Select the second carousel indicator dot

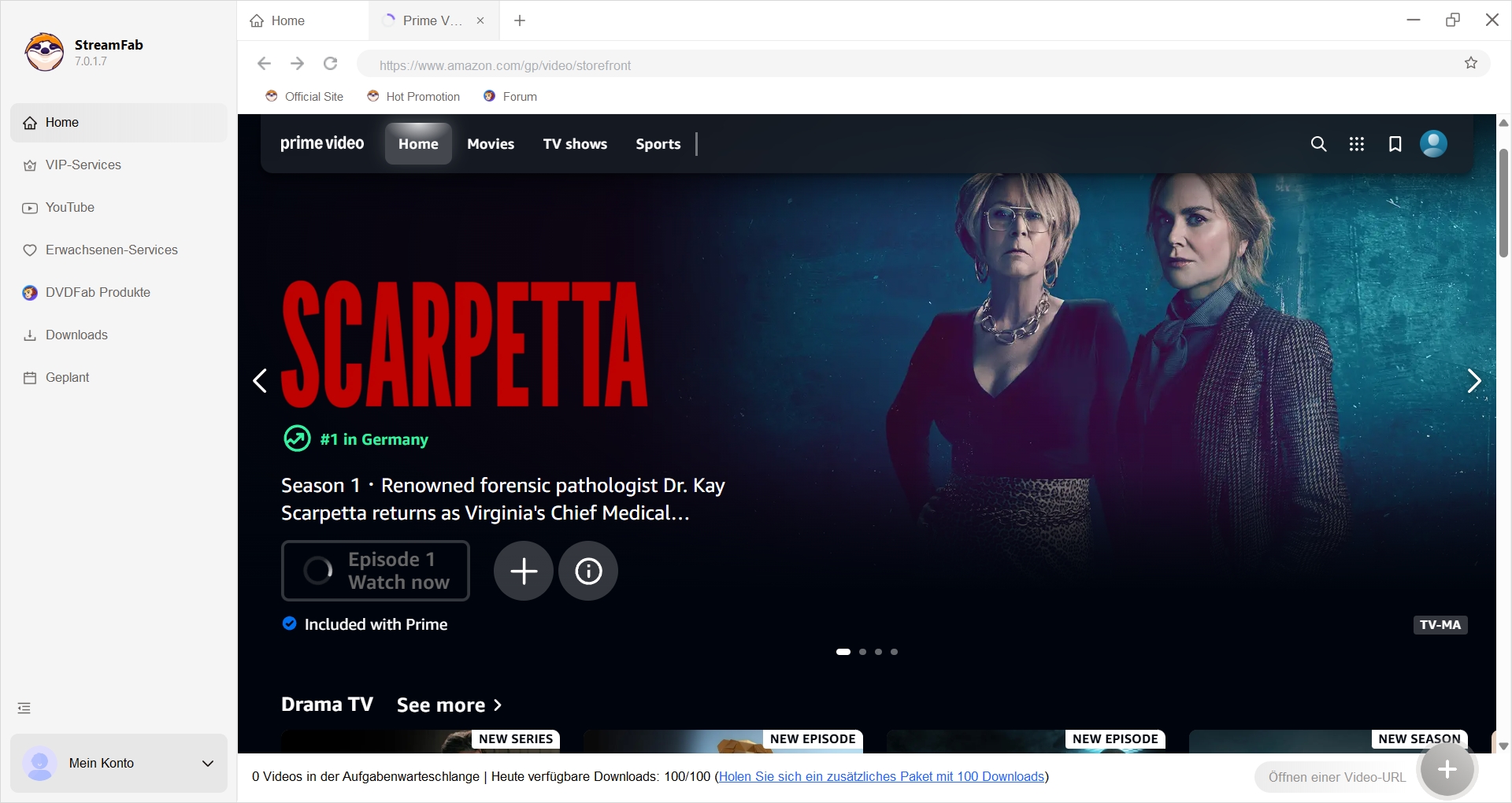pos(862,652)
